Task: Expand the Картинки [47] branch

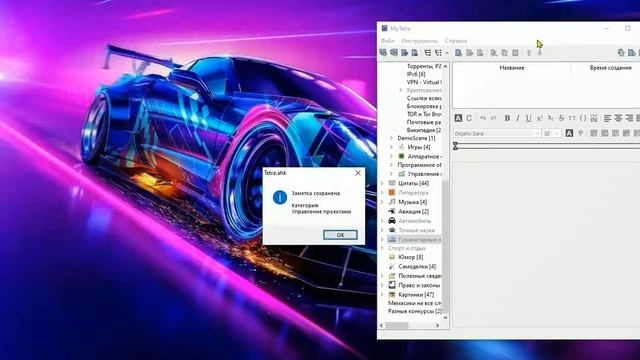Action: (382, 294)
